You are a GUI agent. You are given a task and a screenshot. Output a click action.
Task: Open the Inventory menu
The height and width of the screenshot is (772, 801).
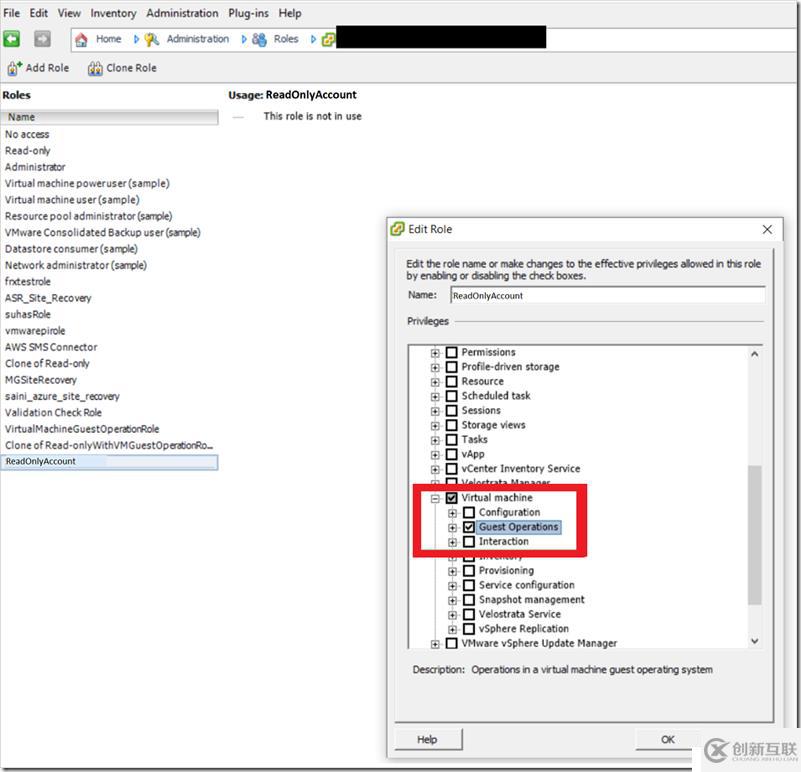click(x=113, y=13)
